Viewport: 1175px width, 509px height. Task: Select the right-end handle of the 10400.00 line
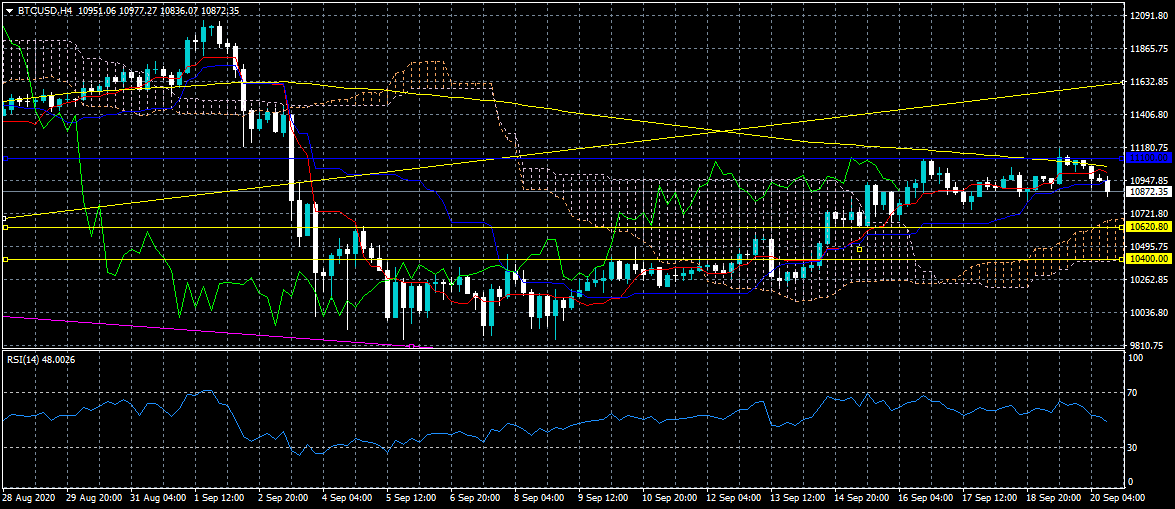(x=1121, y=259)
